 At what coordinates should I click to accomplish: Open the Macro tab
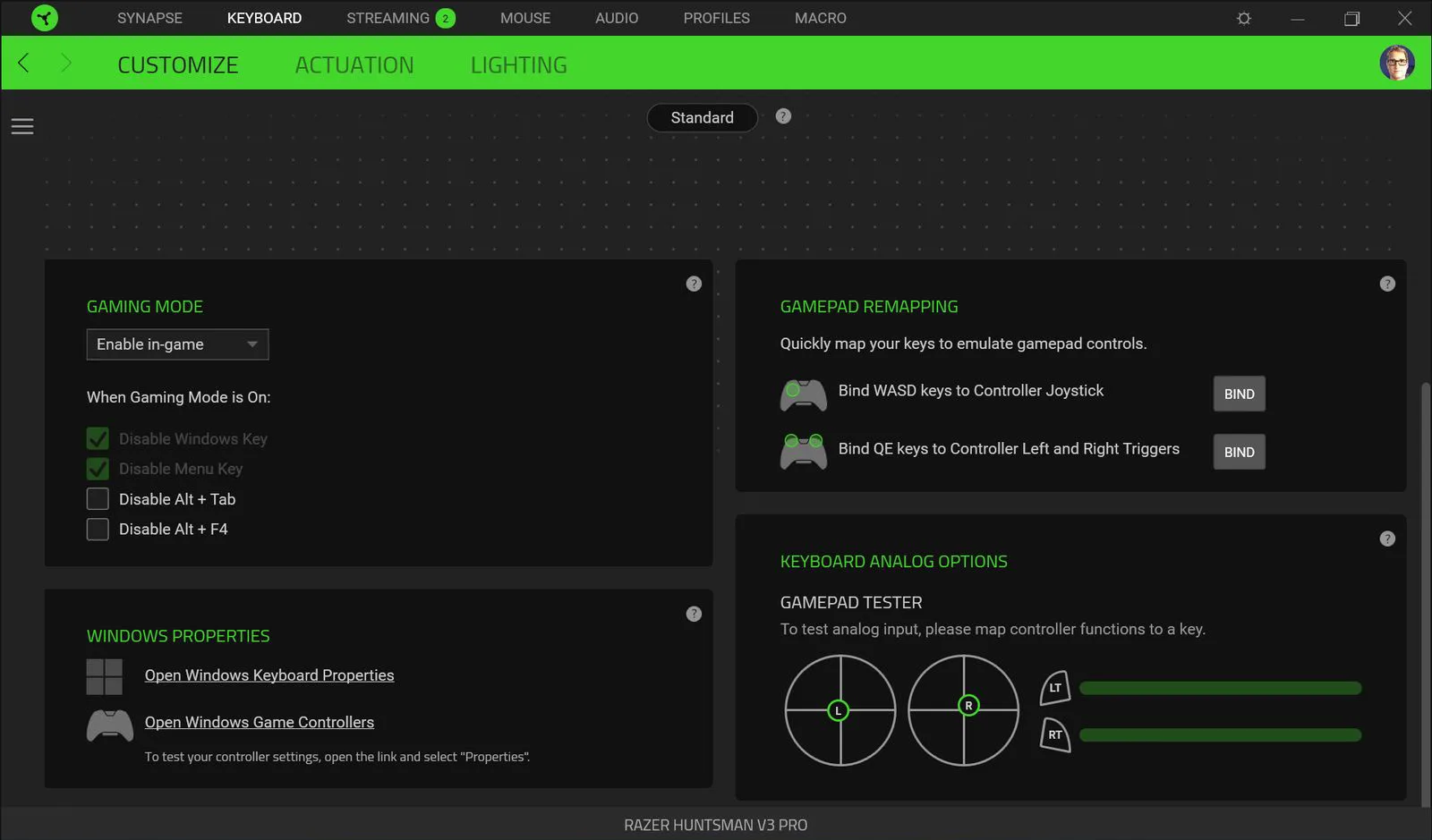tap(821, 18)
